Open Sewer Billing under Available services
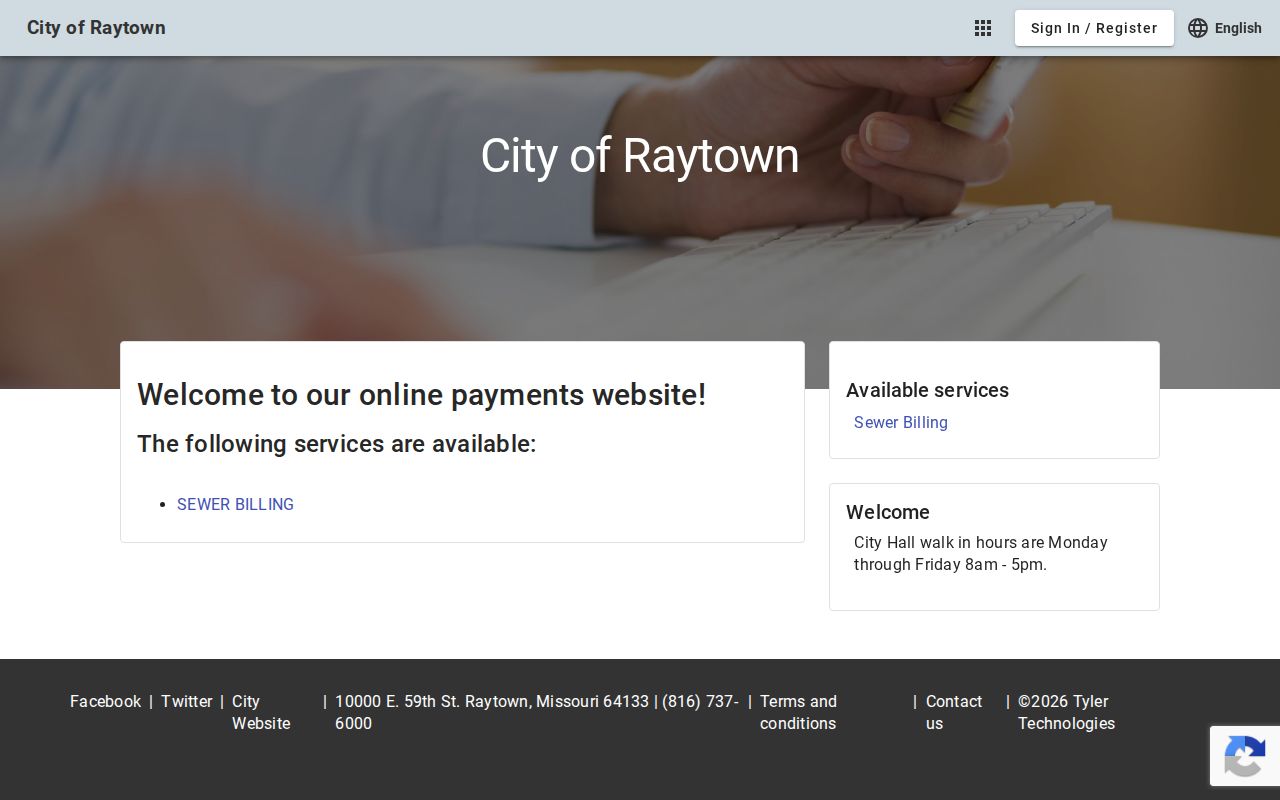Screen dimensions: 1280x800 pyautogui.click(x=901, y=422)
